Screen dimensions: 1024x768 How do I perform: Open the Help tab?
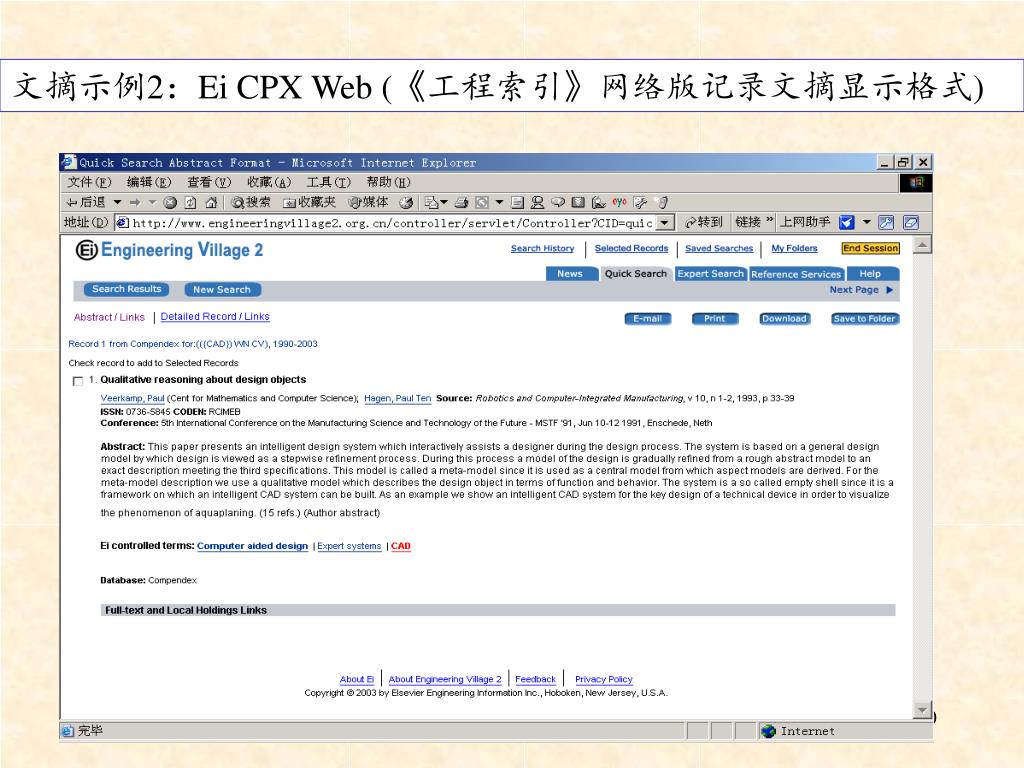tap(870, 274)
